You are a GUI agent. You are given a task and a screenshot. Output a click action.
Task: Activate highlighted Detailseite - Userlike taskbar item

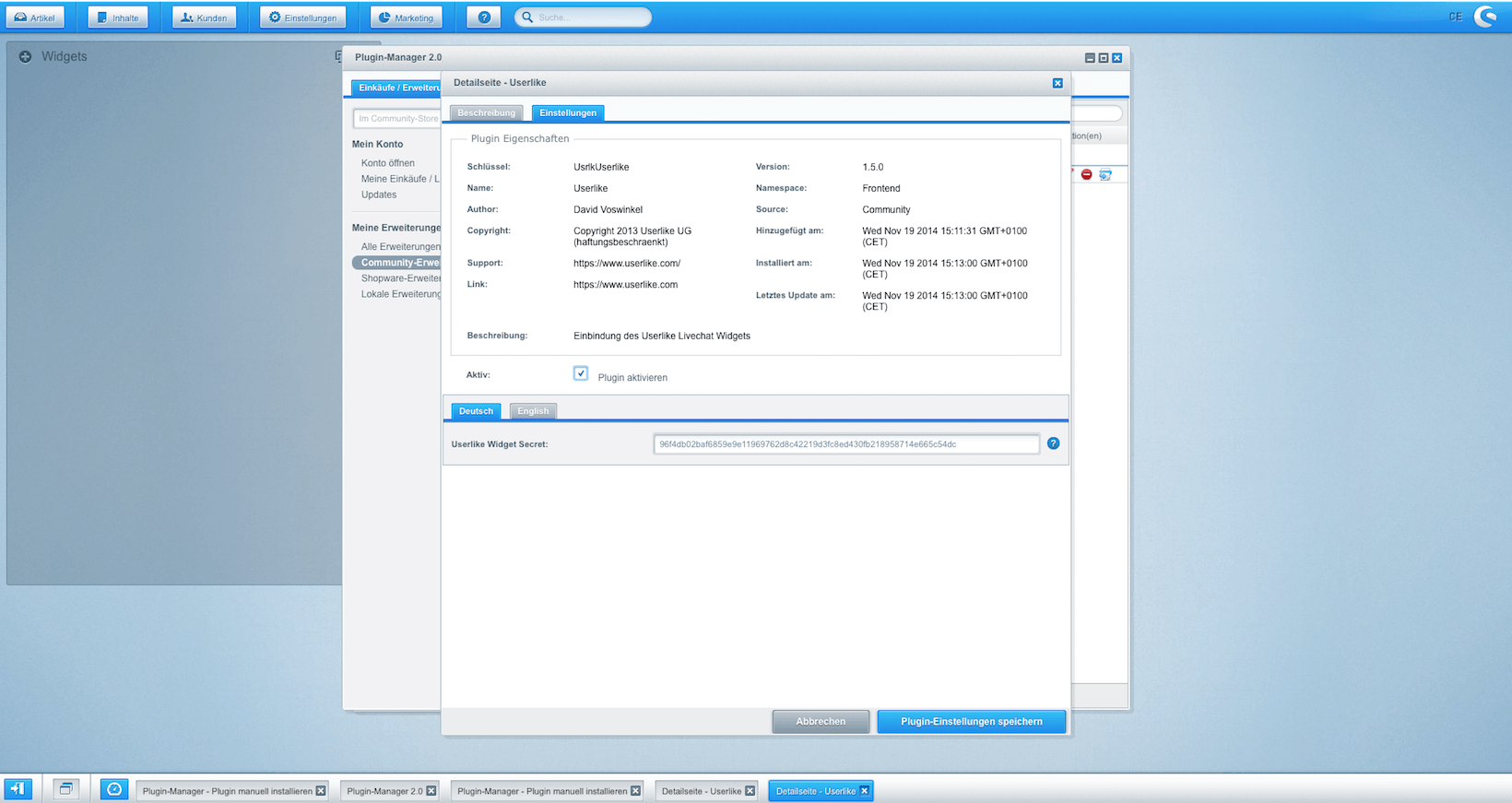[x=816, y=791]
